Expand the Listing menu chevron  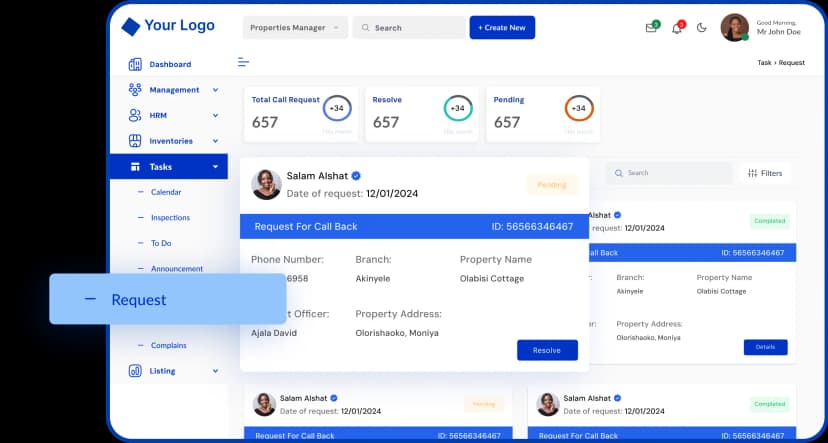click(x=215, y=371)
